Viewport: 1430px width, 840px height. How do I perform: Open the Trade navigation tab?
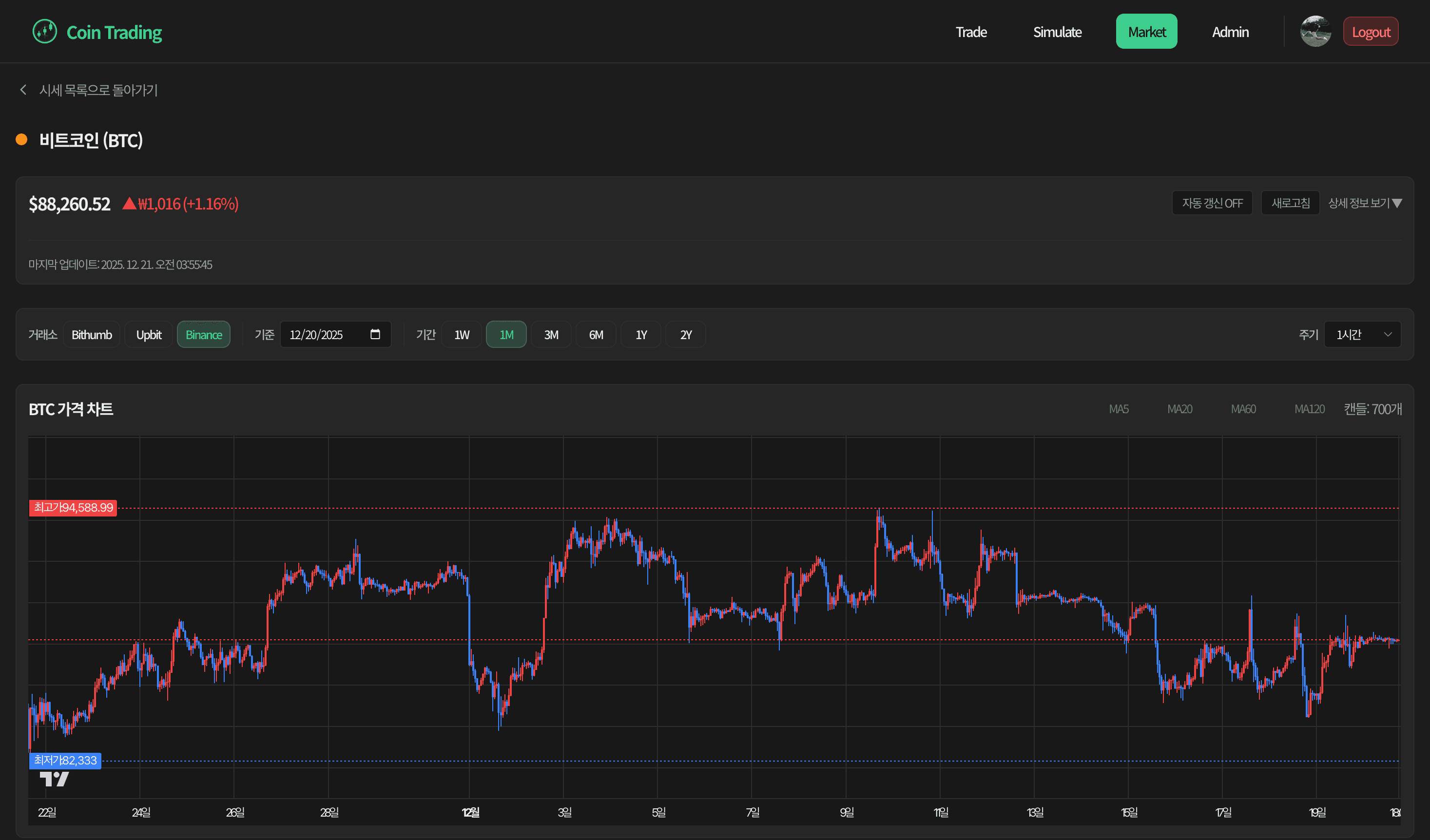coord(971,32)
